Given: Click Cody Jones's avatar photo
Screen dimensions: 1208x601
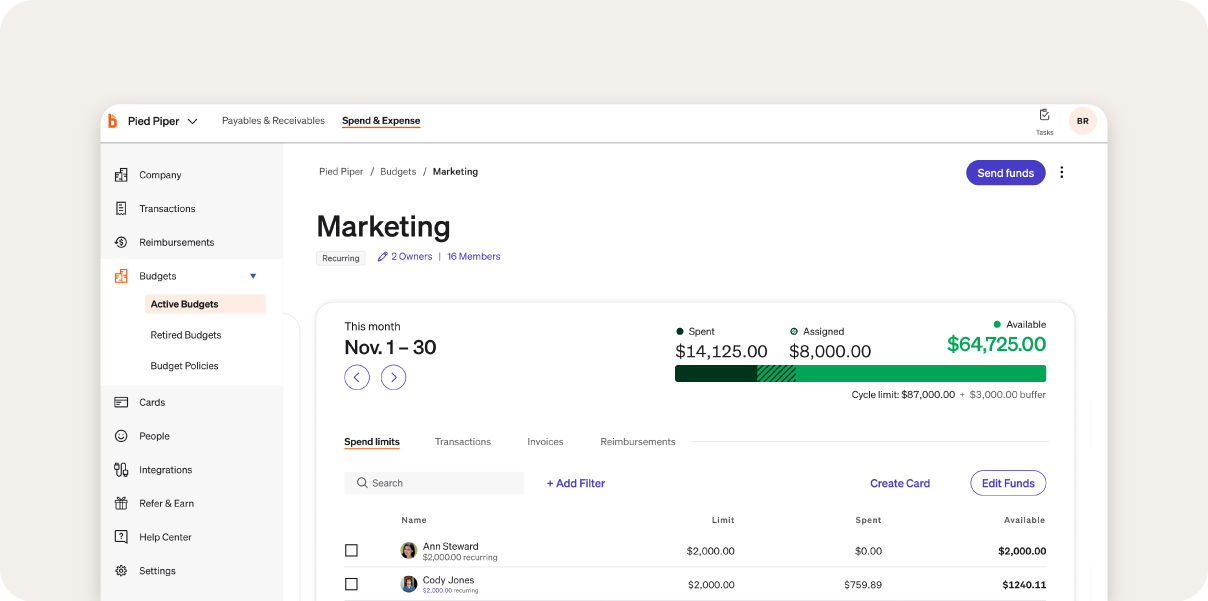Looking at the screenshot, I should pos(409,584).
